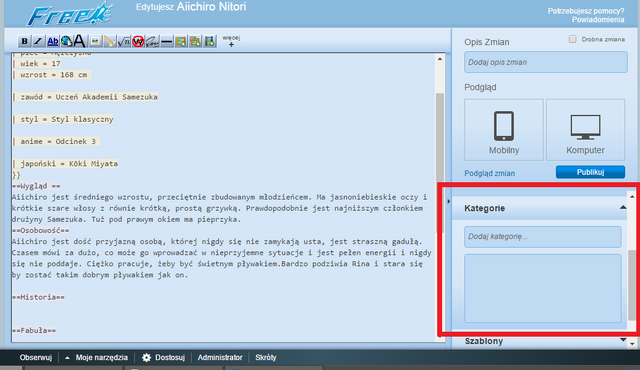Screen dimensions: 640x370
Task: Insert external link globe icon
Action: point(67,41)
